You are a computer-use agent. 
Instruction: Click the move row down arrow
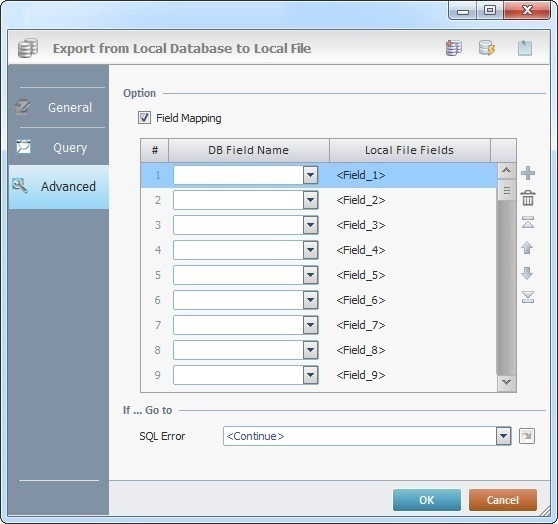coord(527,273)
